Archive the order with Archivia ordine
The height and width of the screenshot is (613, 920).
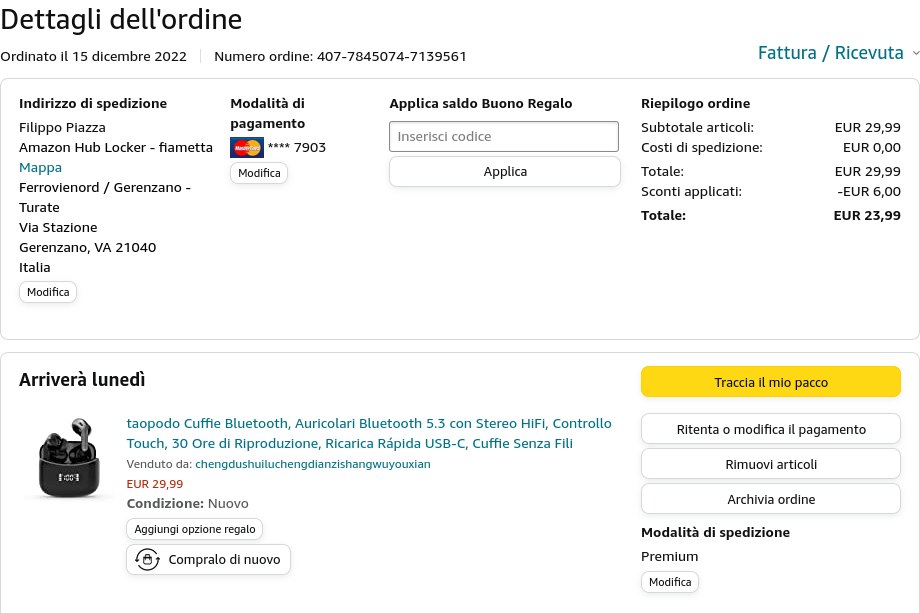click(770, 499)
